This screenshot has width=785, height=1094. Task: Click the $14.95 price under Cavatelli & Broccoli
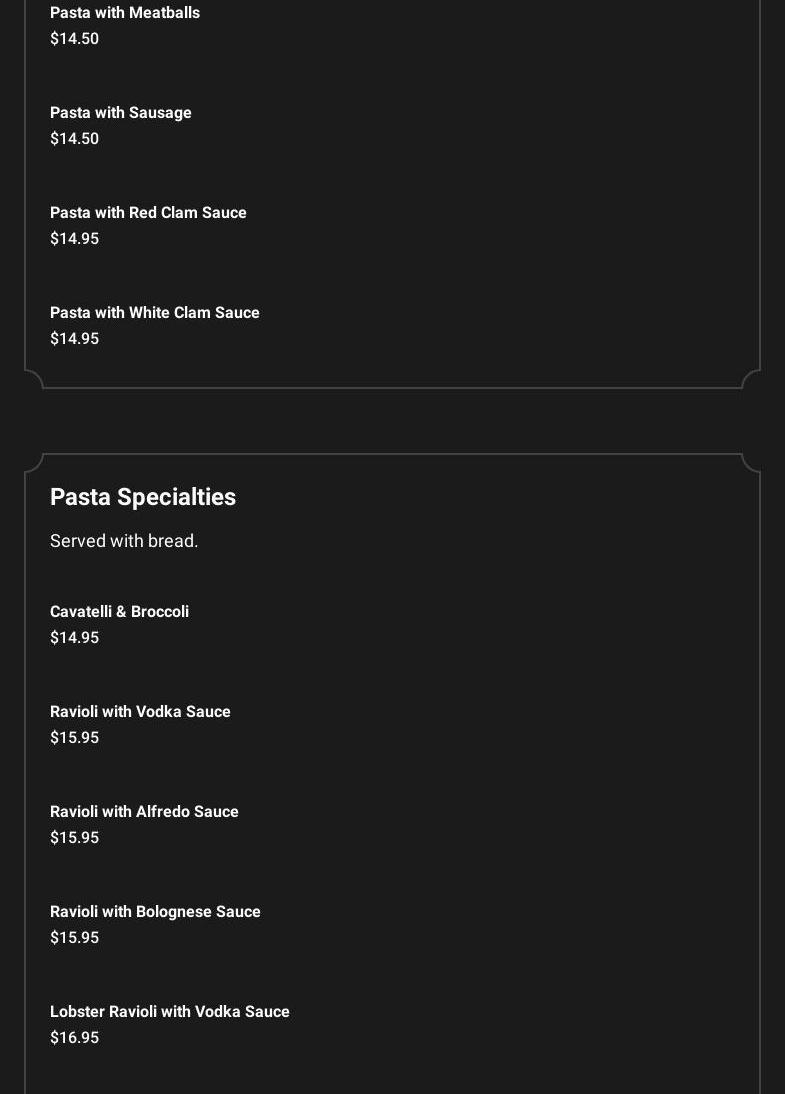click(x=74, y=638)
